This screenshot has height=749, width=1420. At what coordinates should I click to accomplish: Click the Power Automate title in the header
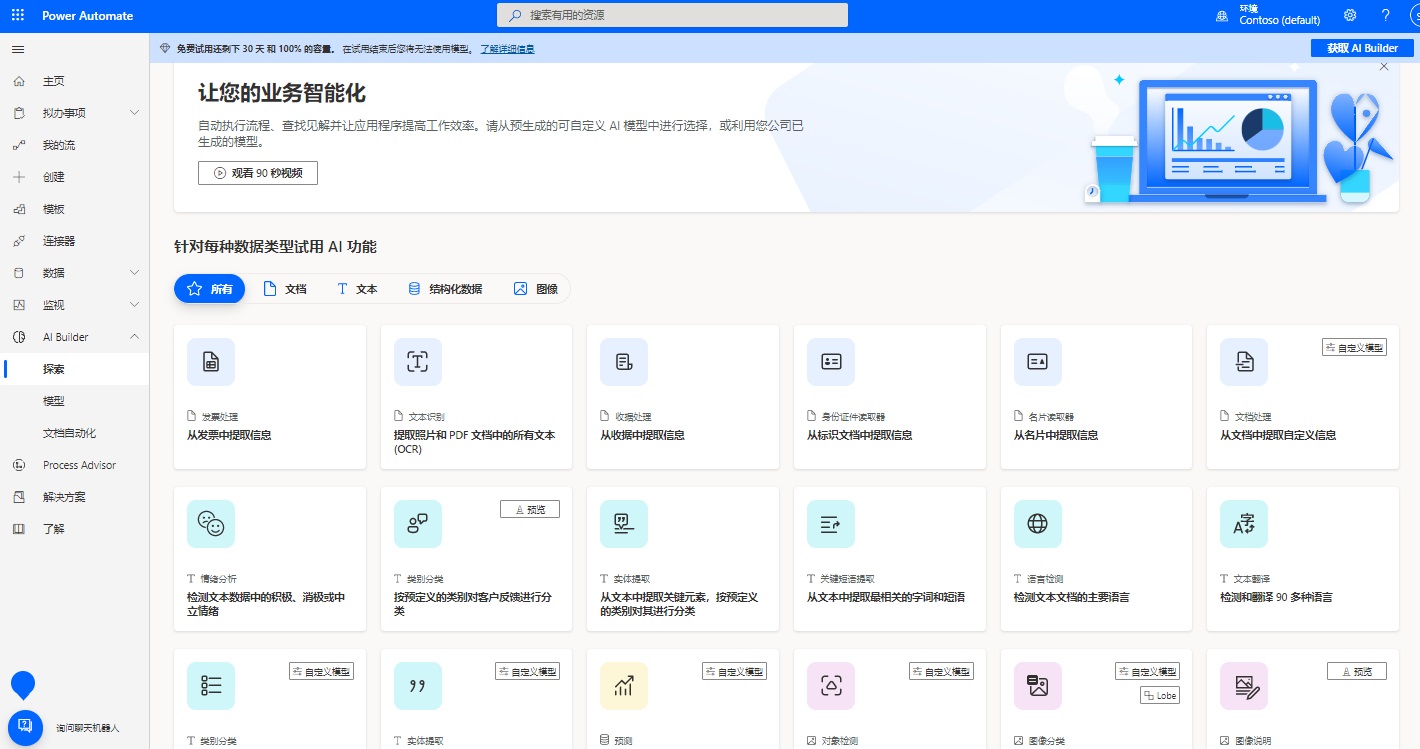click(x=88, y=16)
